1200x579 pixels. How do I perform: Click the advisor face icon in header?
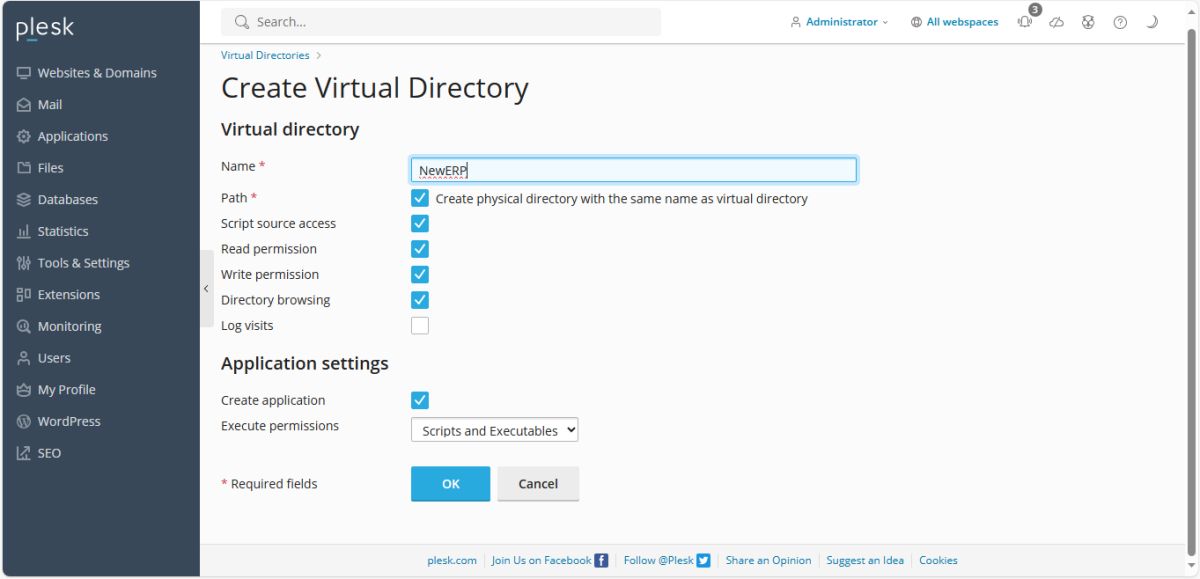click(1088, 22)
